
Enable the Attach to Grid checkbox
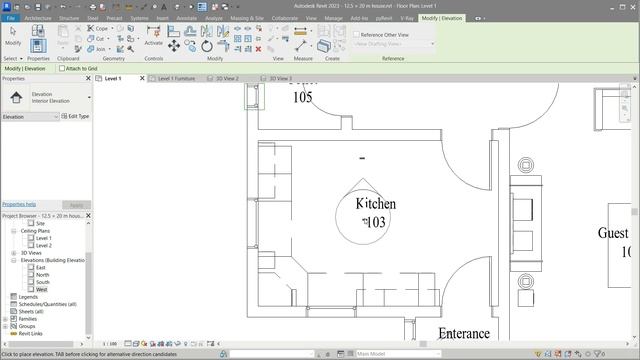coord(62,69)
